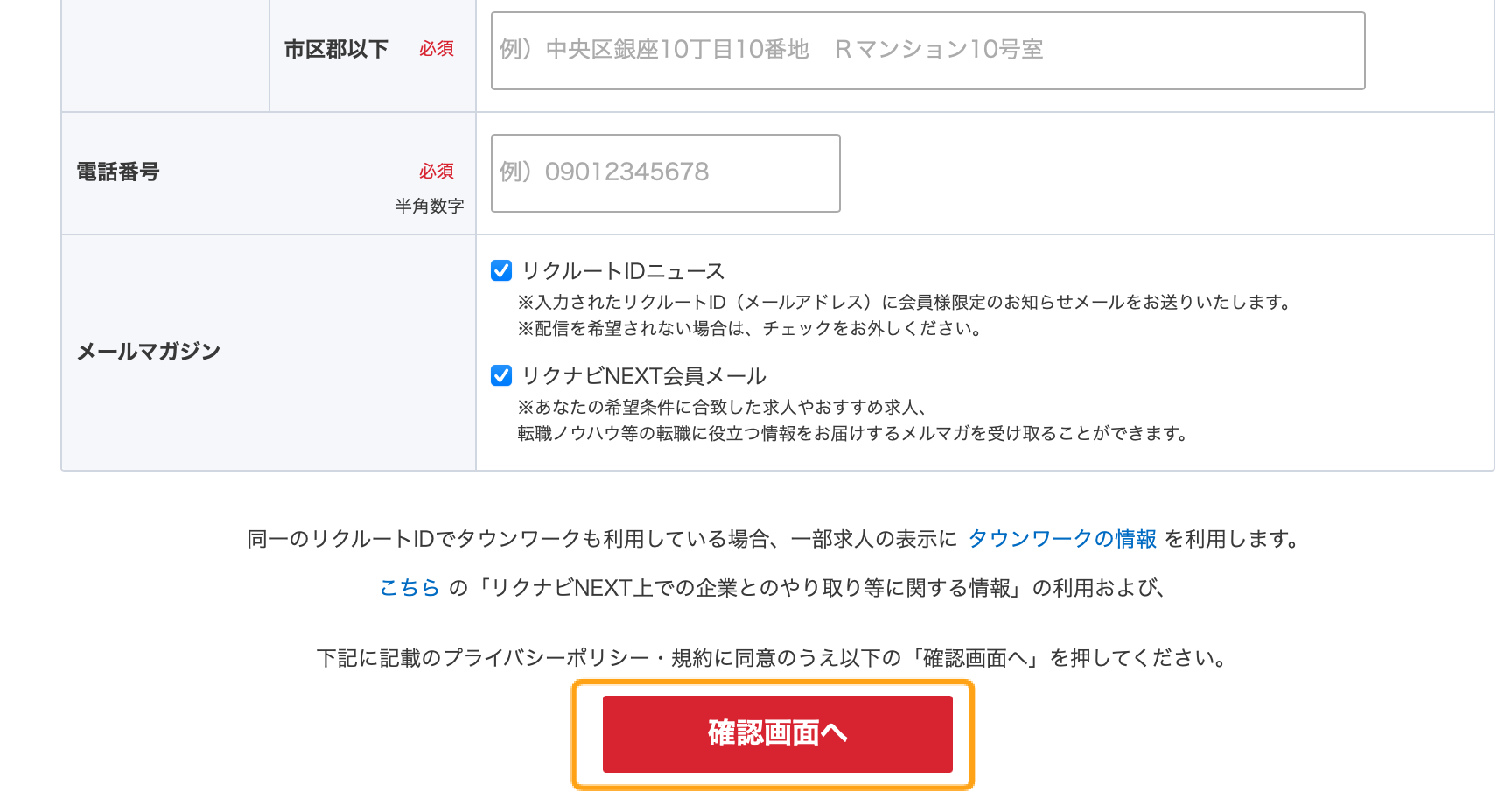Follow the こちら link
Screen dimensions: 1512x798
pyautogui.click(x=409, y=588)
